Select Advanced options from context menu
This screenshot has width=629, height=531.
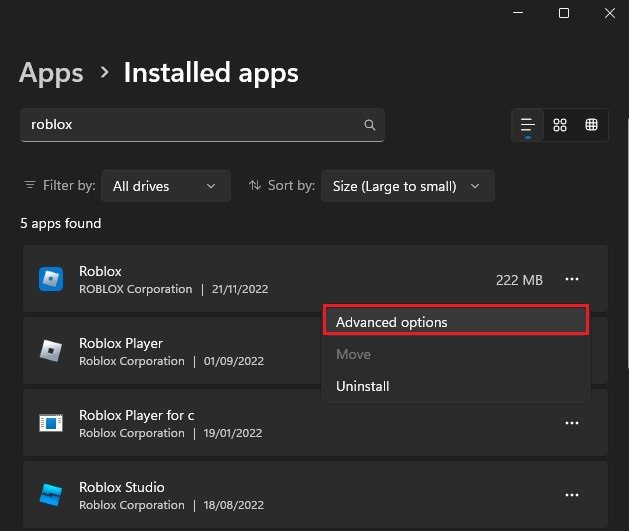click(455, 322)
